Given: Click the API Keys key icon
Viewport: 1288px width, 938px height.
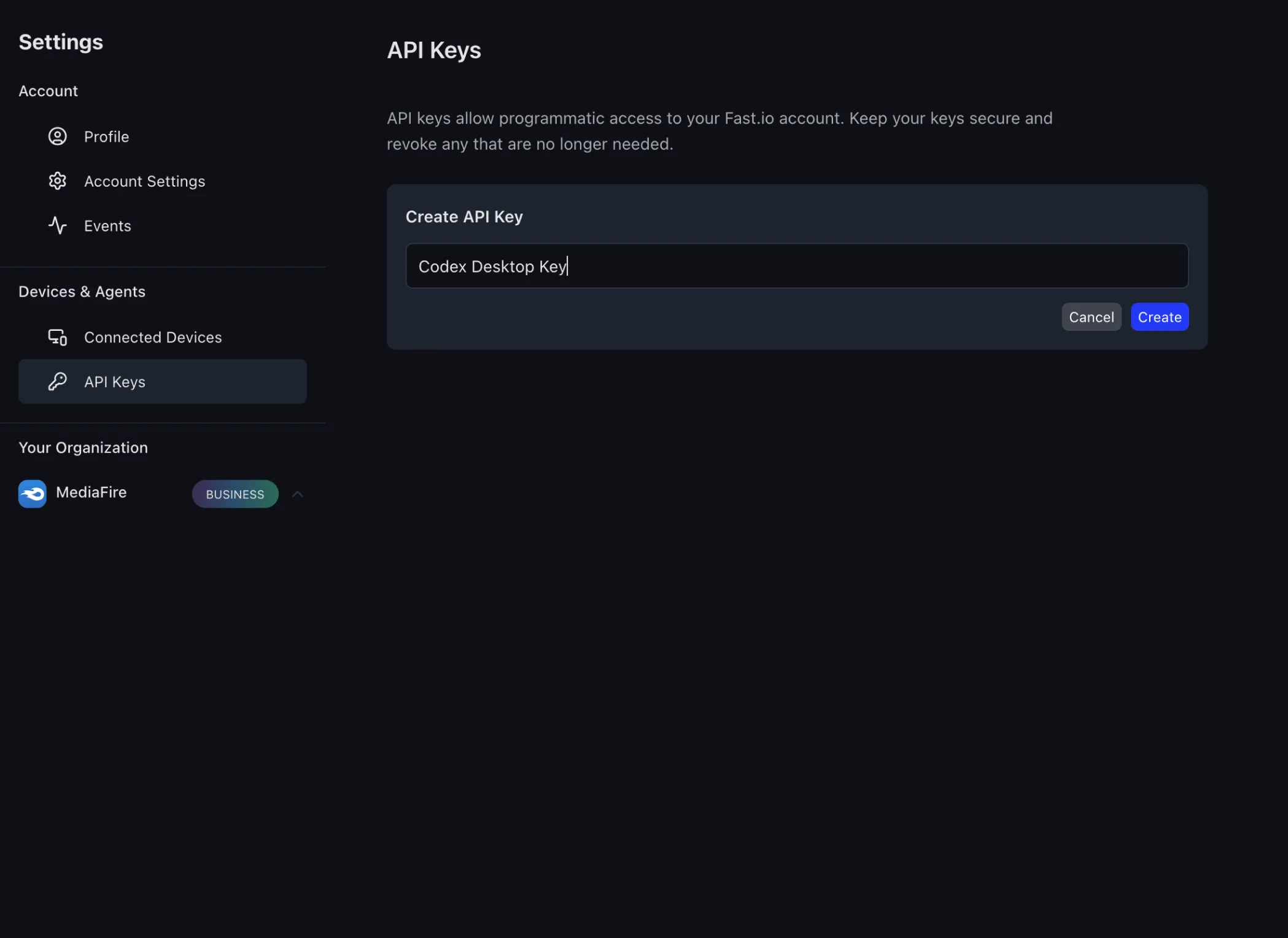Looking at the screenshot, I should point(57,381).
